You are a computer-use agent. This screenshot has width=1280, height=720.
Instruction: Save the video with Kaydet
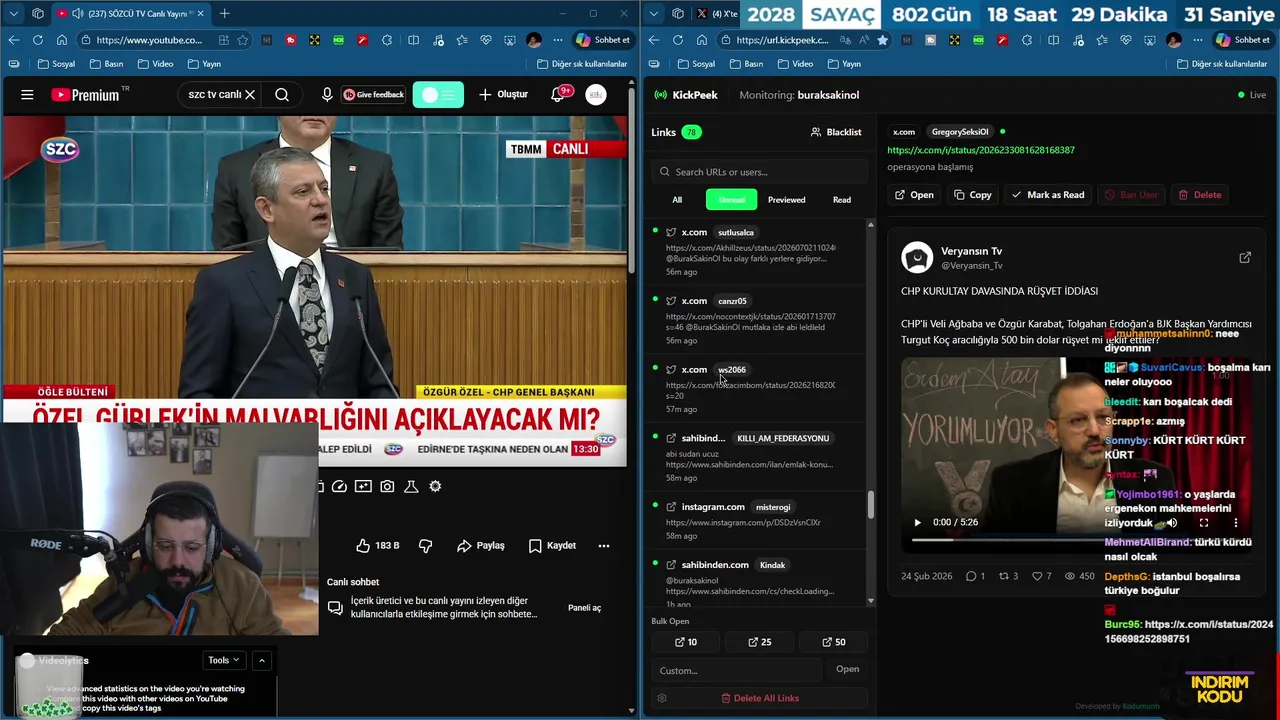coord(552,546)
